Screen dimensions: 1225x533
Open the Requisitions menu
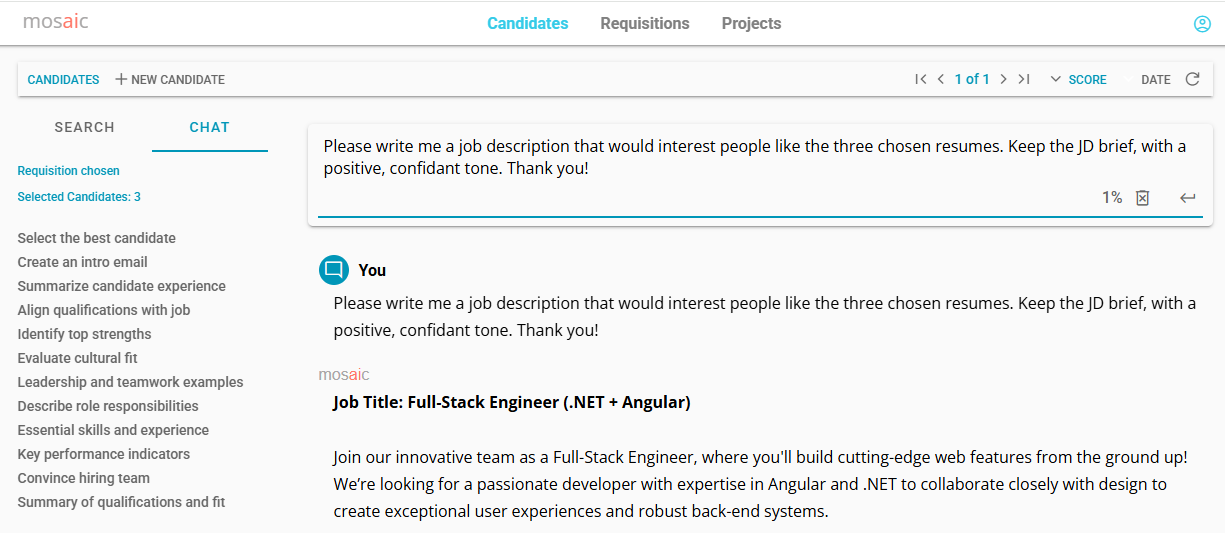(645, 23)
